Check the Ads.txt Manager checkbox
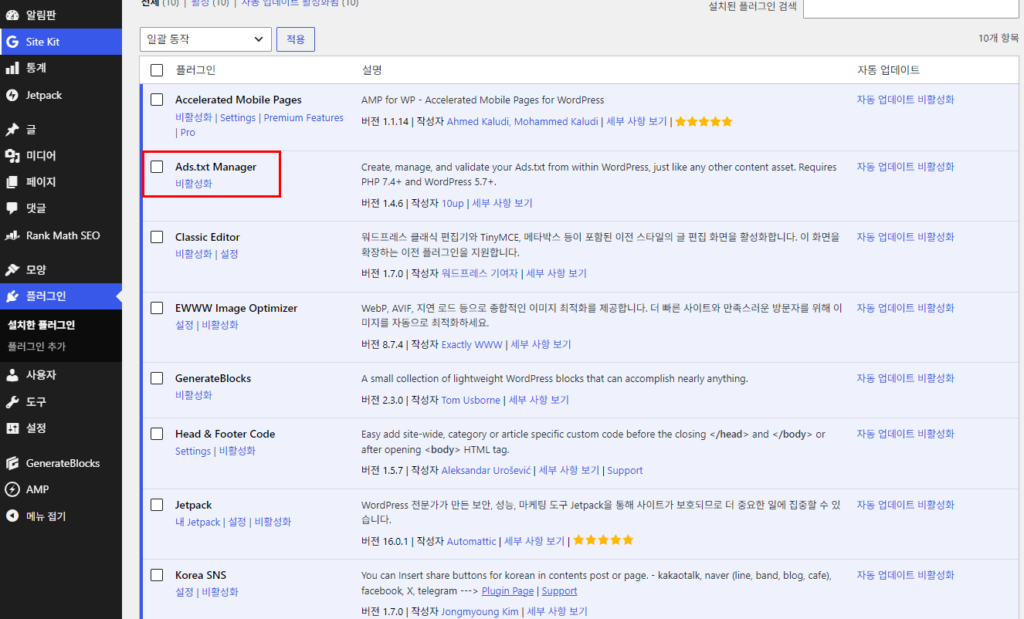This screenshot has width=1024, height=619. pyautogui.click(x=157, y=167)
